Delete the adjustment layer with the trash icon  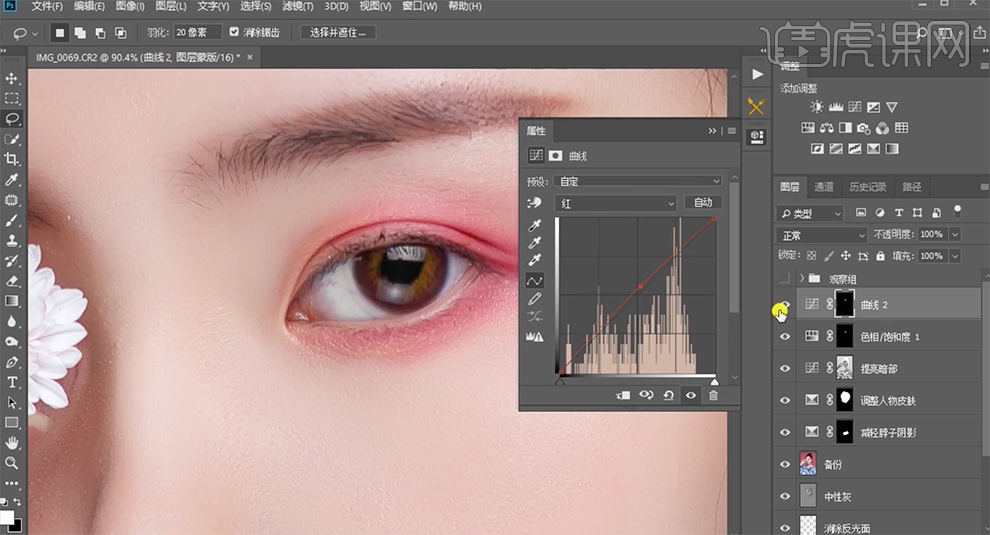713,395
